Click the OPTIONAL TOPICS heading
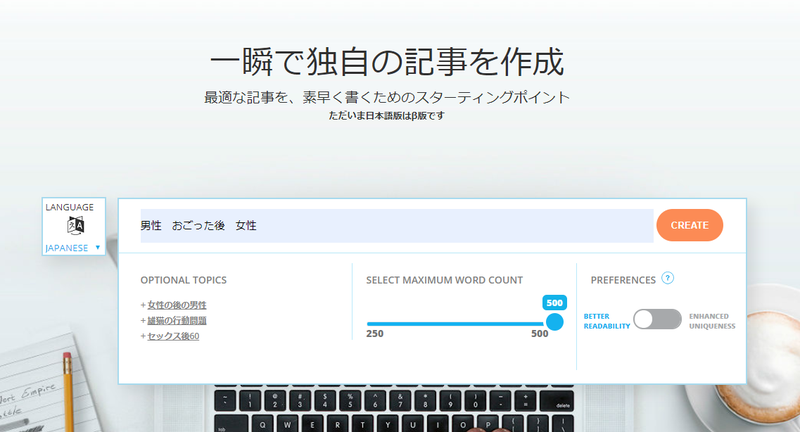This screenshot has width=800, height=432. coord(183,280)
